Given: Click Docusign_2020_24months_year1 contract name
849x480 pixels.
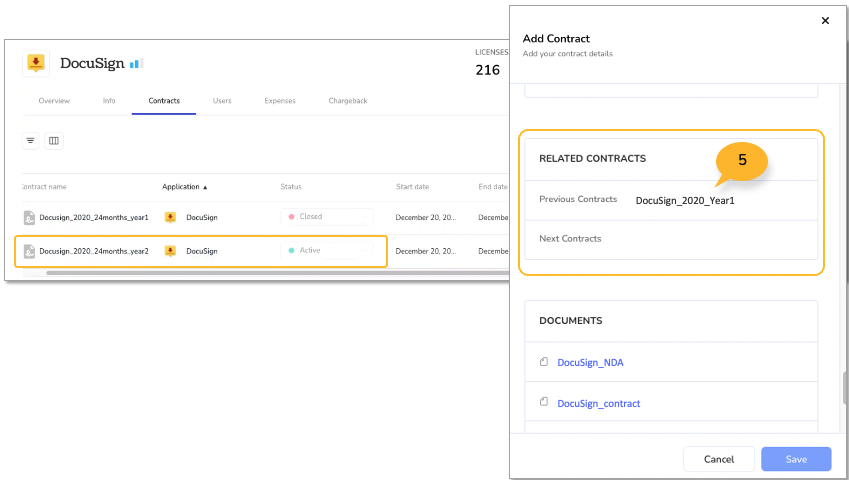Looking at the screenshot, I should click(x=94, y=218).
